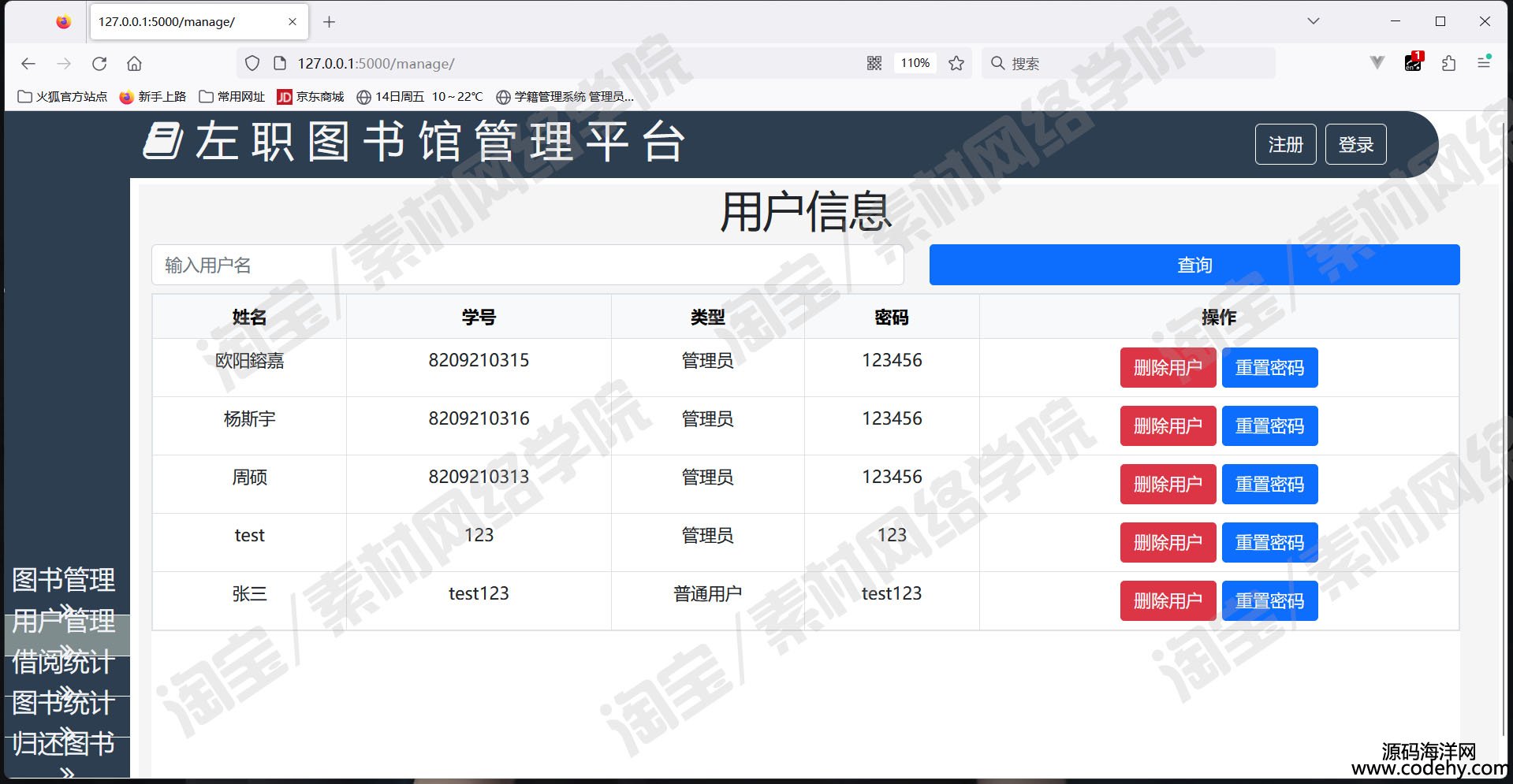Viewport: 1513px width, 784px height.
Task: Click student number 8209210315
Action: 479,360
